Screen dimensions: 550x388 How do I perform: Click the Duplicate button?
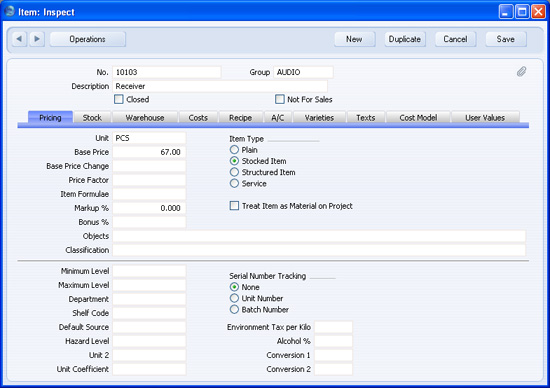coord(405,39)
